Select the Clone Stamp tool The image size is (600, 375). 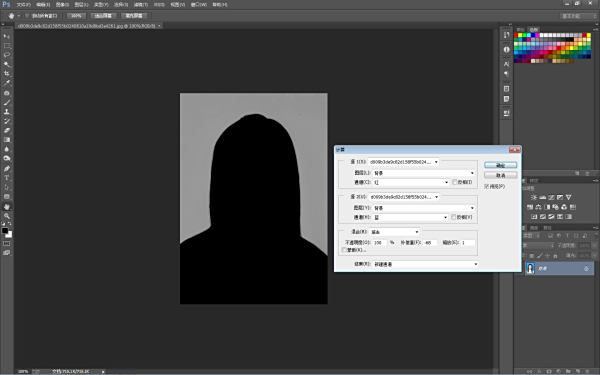[7, 112]
